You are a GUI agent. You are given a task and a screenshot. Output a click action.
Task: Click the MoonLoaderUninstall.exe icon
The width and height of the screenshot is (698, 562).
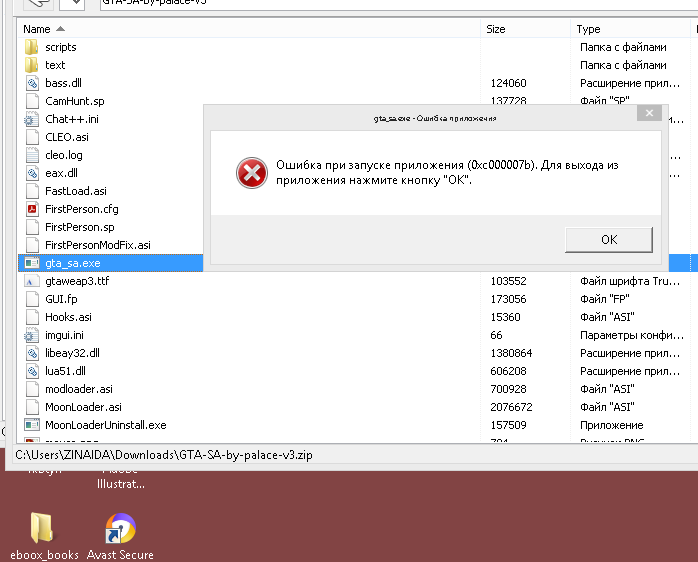click(x=31, y=425)
